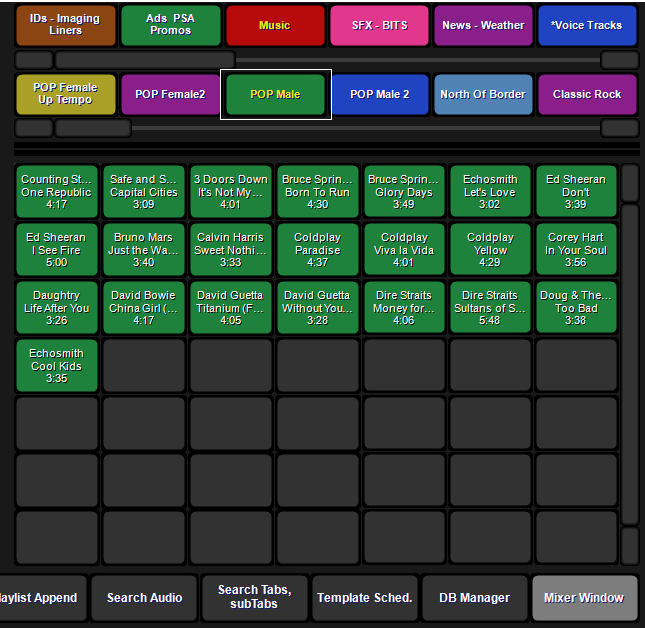
Task: Open the IDs - Imaging Liners tab
Action: [65, 25]
